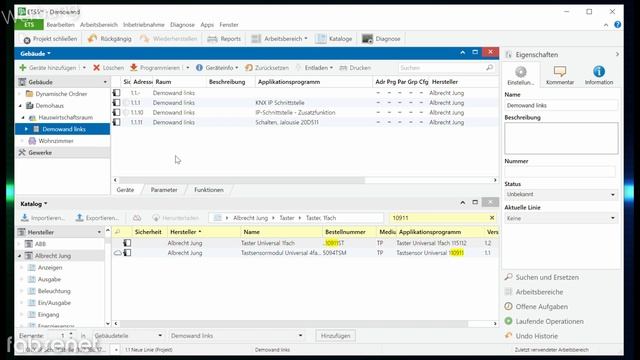
Task: Select Ein/Ausgabe catalog category
Action: point(54,303)
